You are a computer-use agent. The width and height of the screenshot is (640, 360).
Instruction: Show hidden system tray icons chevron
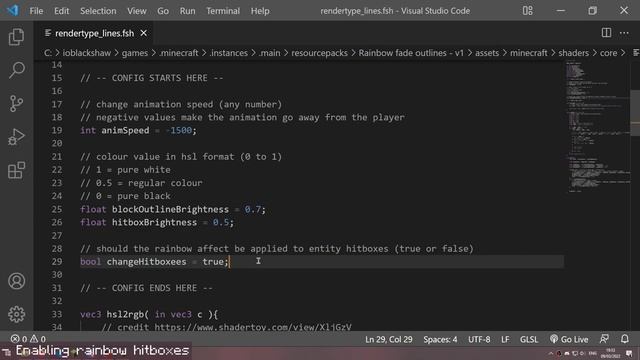click(x=551, y=353)
